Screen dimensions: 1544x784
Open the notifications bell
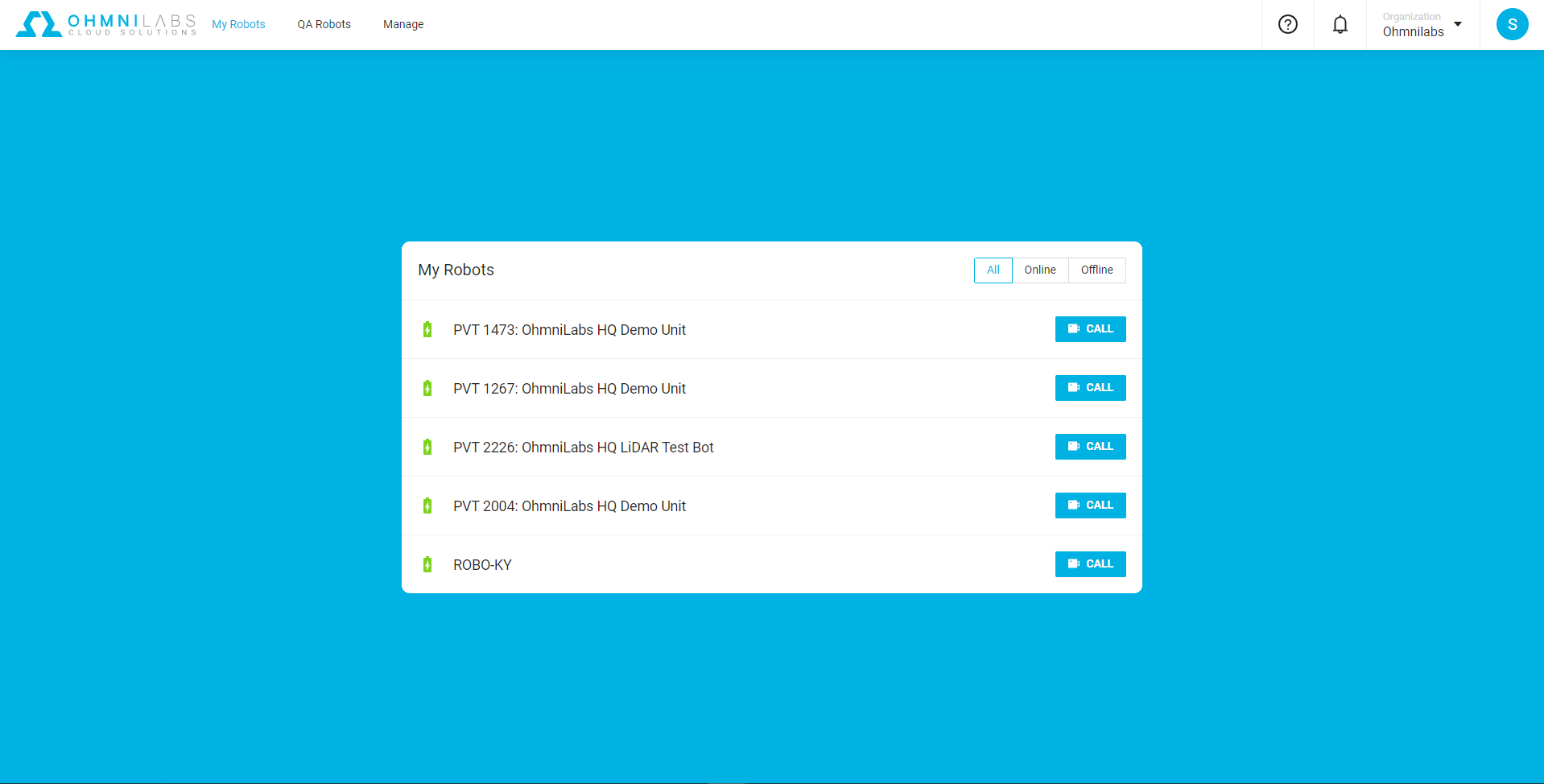tap(1340, 25)
